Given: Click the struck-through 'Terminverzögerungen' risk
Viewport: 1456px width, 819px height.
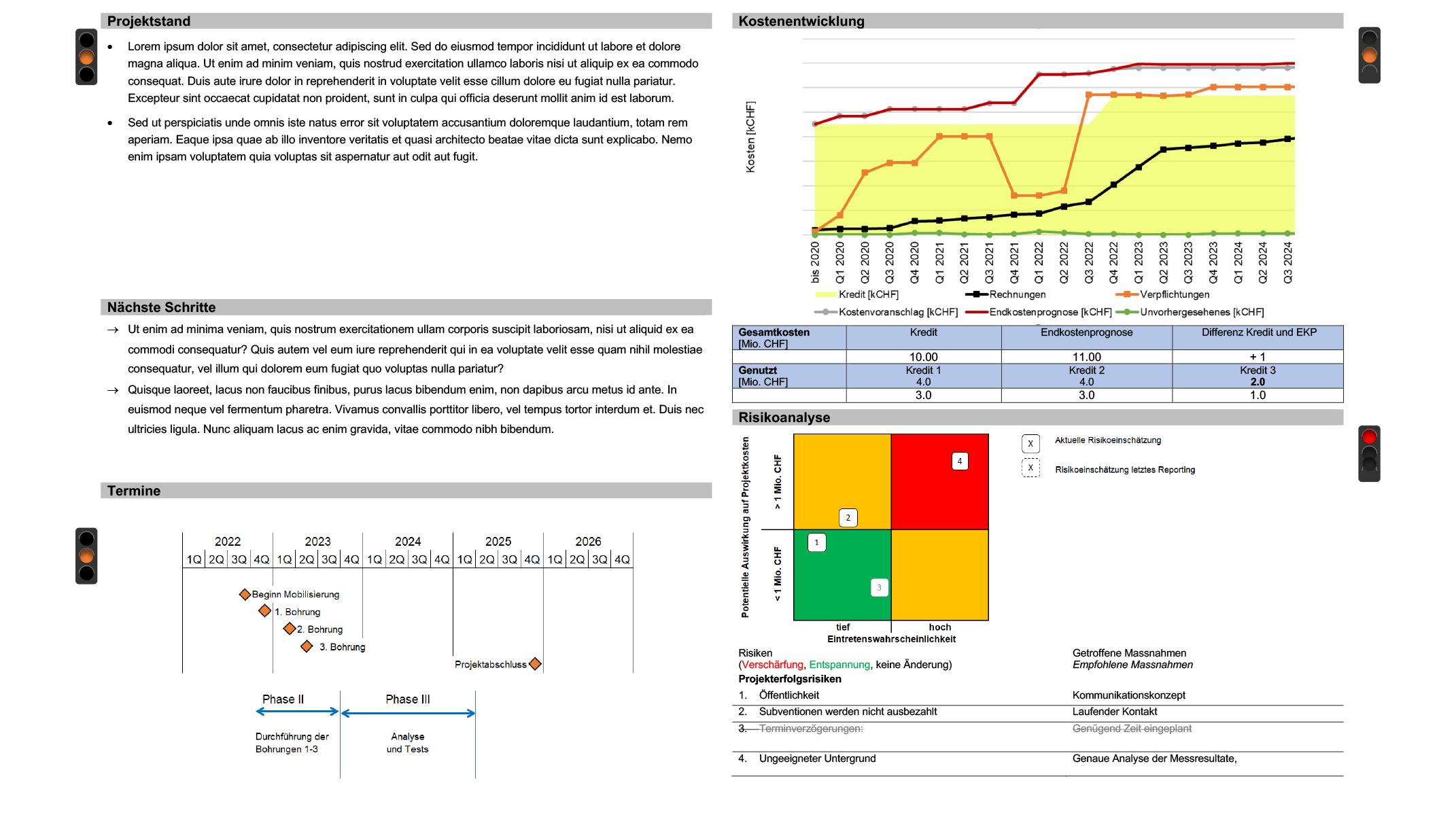Looking at the screenshot, I should (x=811, y=729).
